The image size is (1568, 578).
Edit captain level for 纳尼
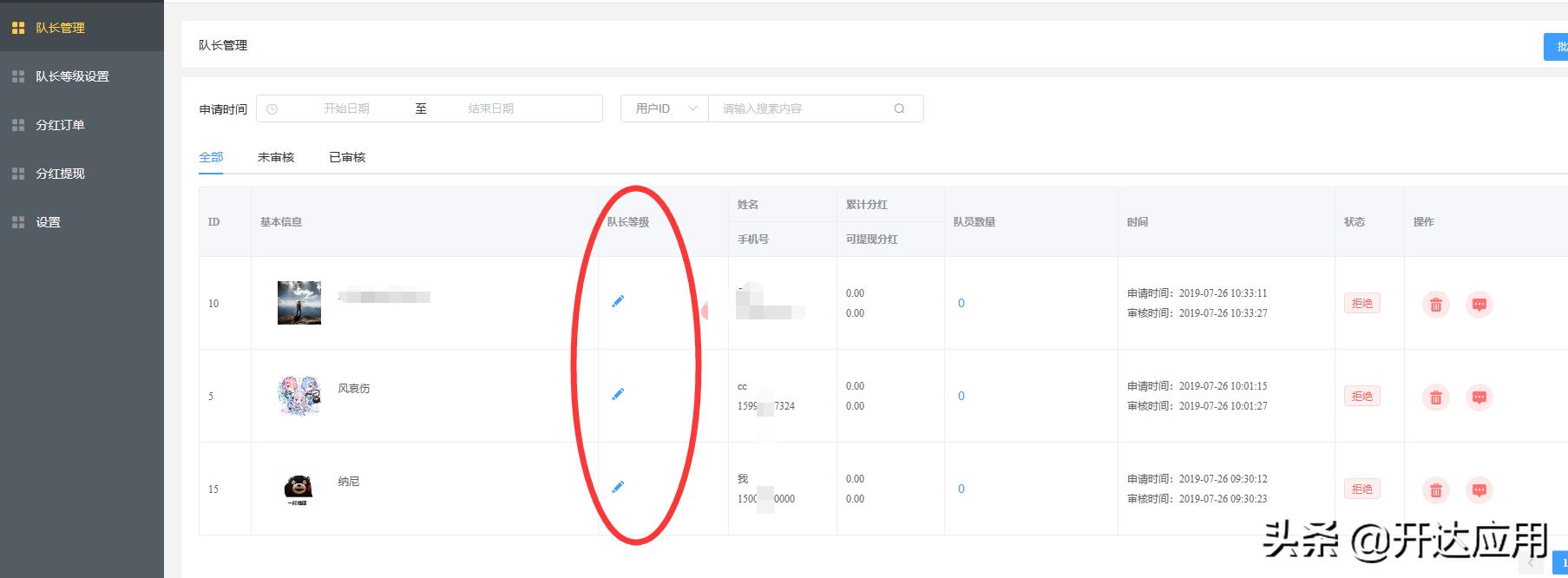point(618,487)
